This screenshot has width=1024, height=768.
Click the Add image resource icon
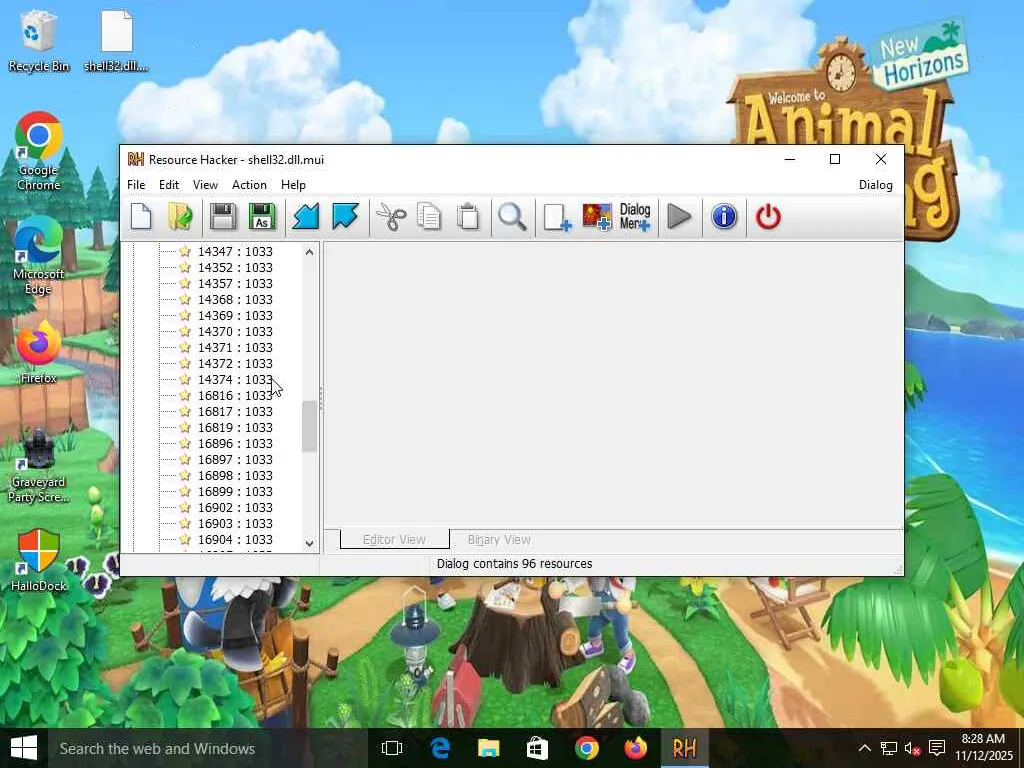coord(597,217)
